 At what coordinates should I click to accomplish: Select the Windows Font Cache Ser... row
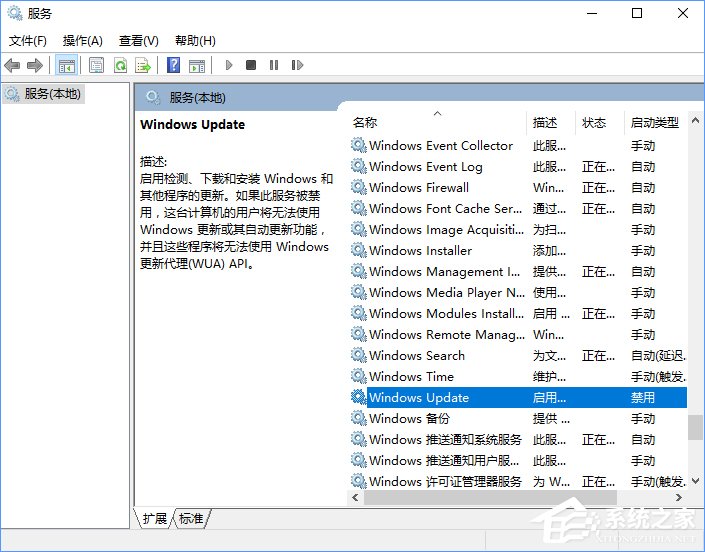518,208
